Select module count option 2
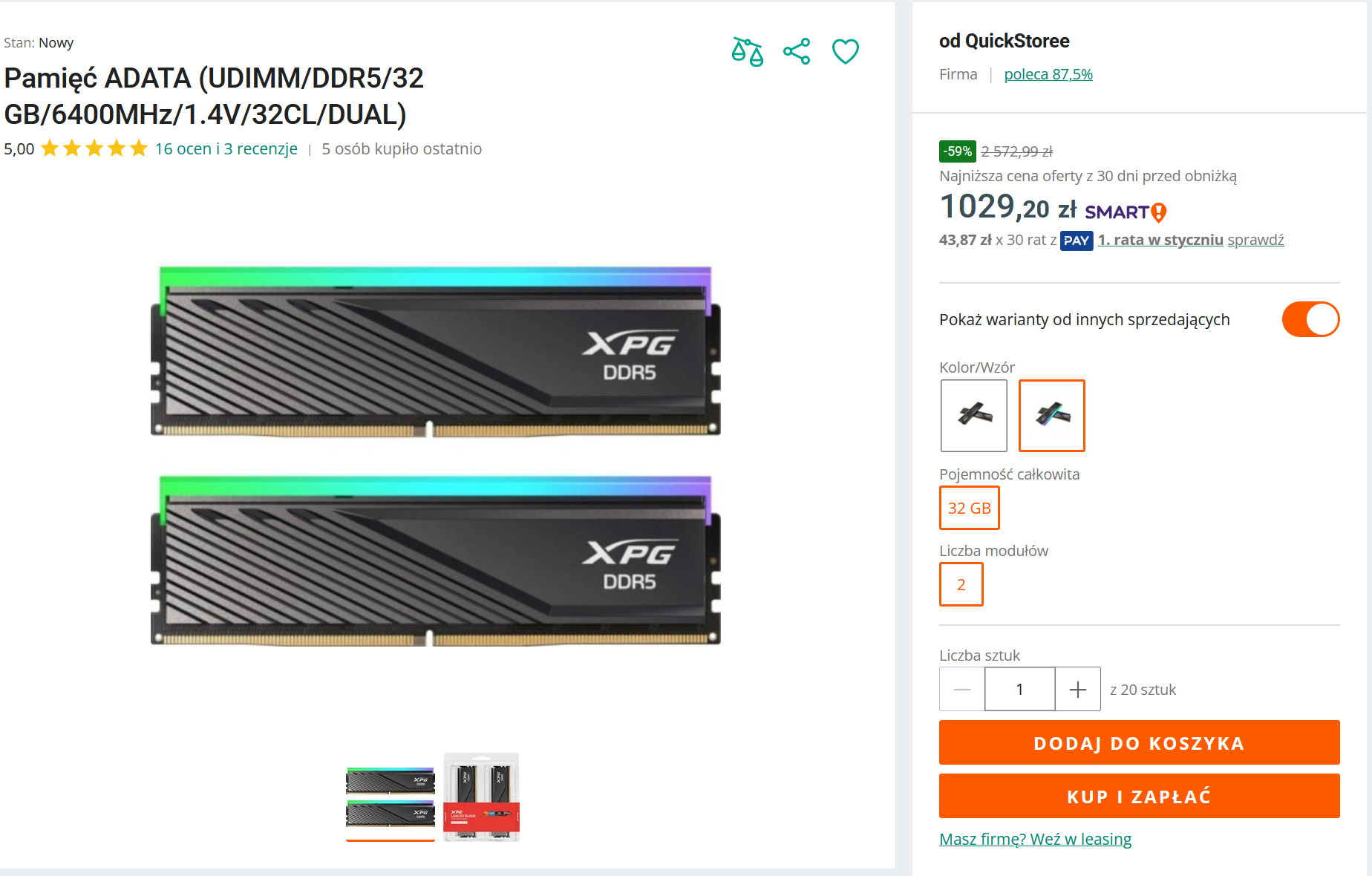This screenshot has width=1372, height=876. (961, 584)
